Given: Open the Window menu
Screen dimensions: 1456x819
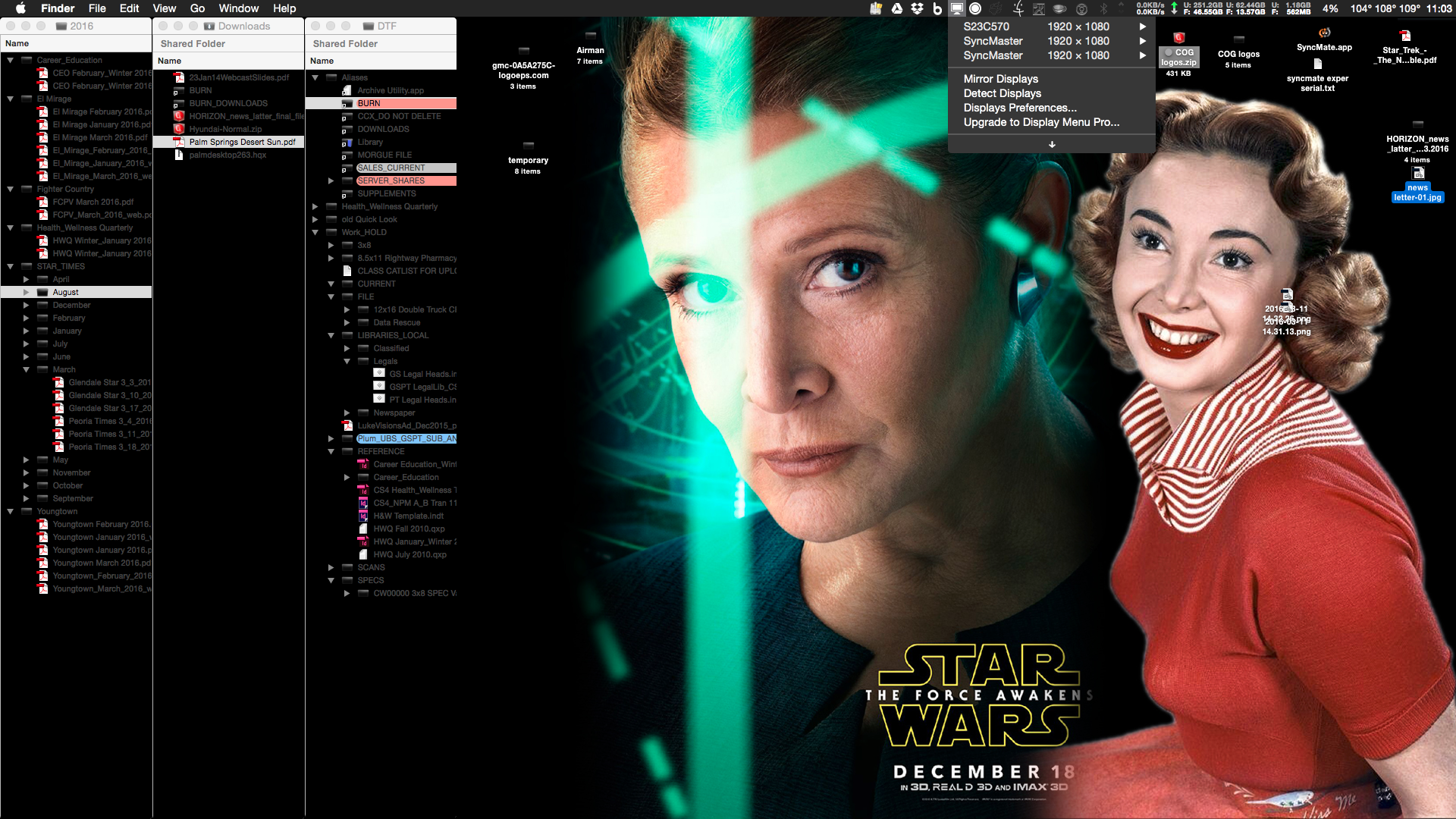Looking at the screenshot, I should pos(239,8).
